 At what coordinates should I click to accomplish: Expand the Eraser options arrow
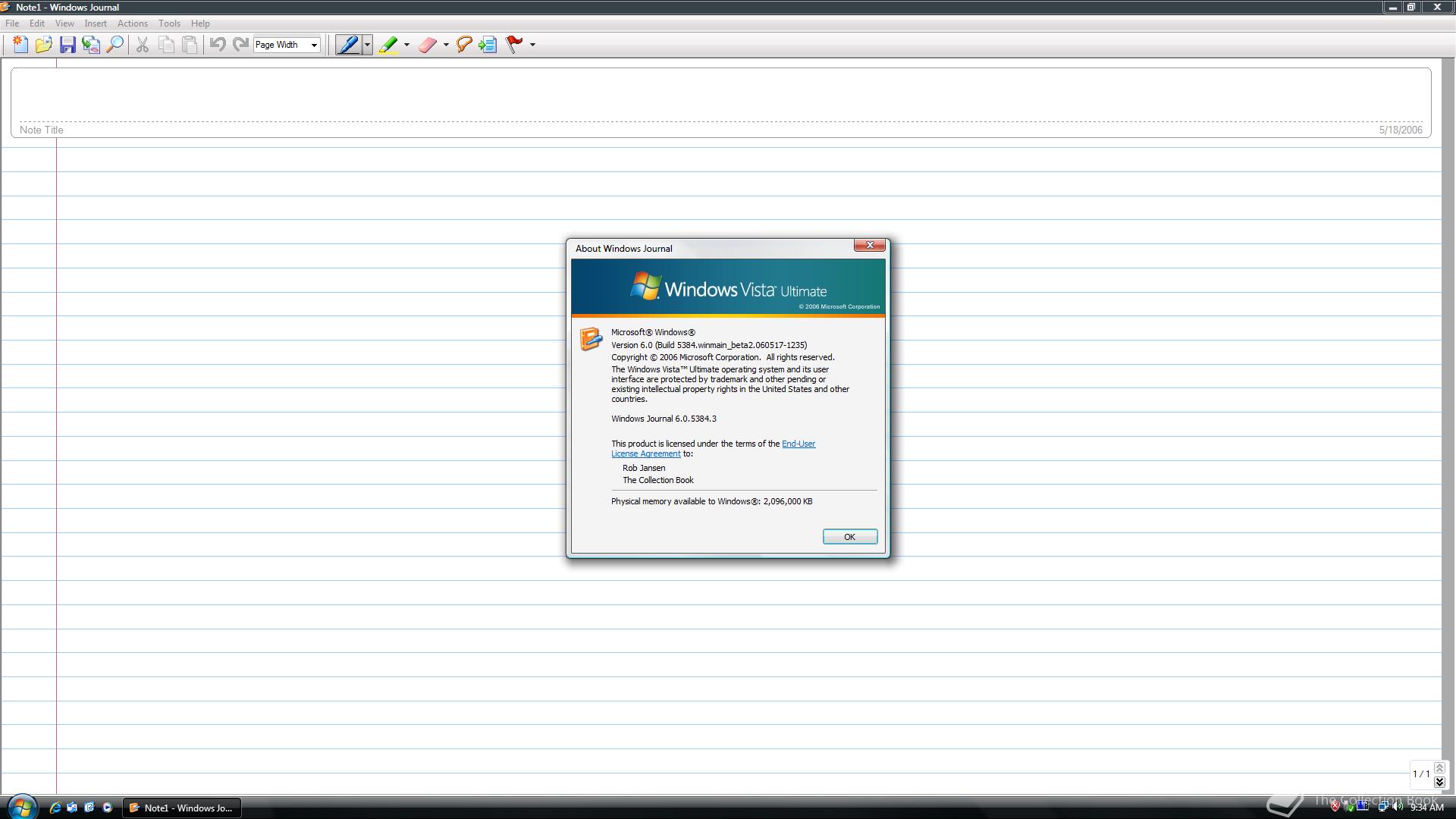pos(446,45)
